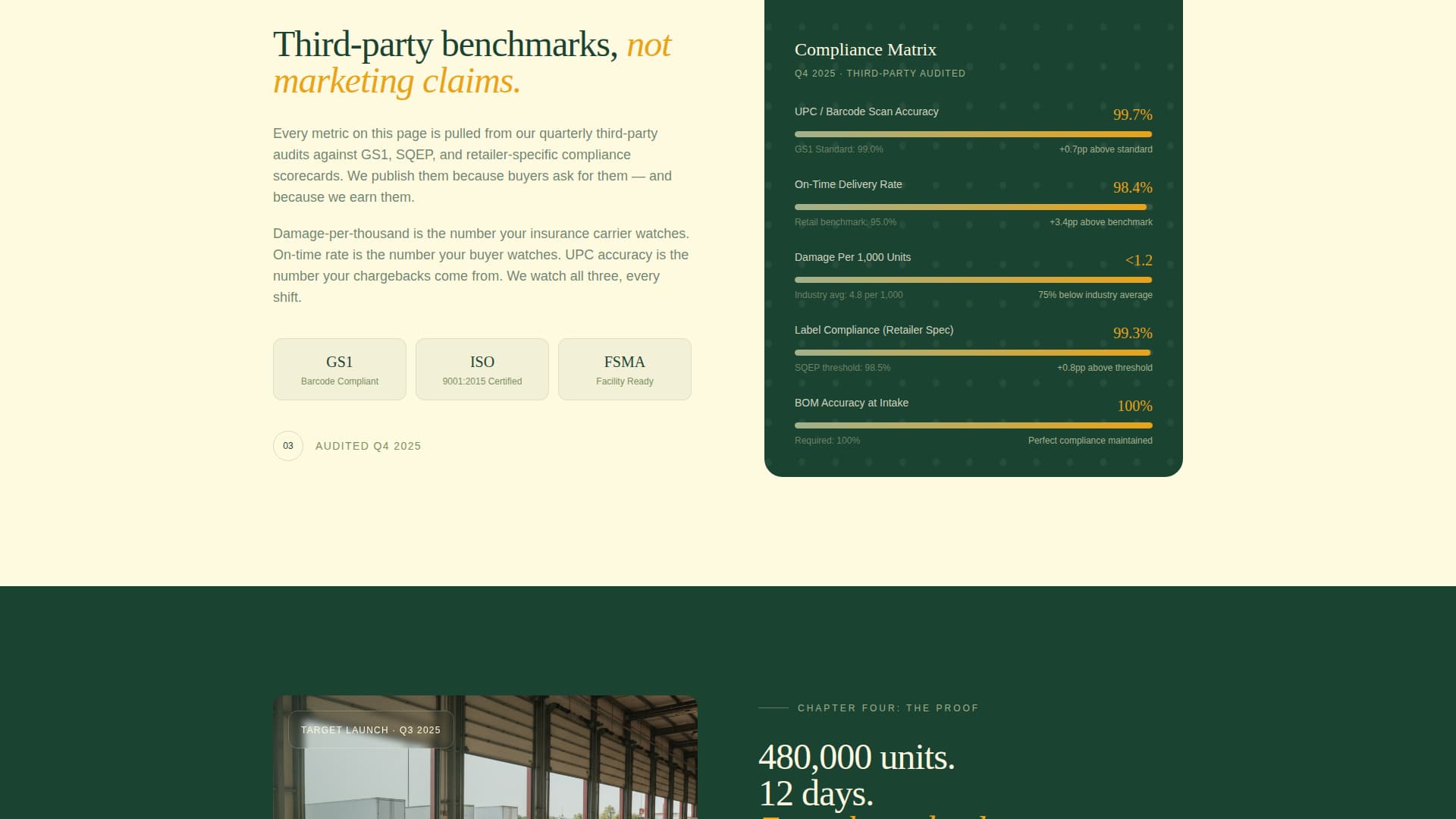This screenshot has height=819, width=1456.
Task: Select the On-Time Delivery Rate metric label
Action: [x=848, y=184]
